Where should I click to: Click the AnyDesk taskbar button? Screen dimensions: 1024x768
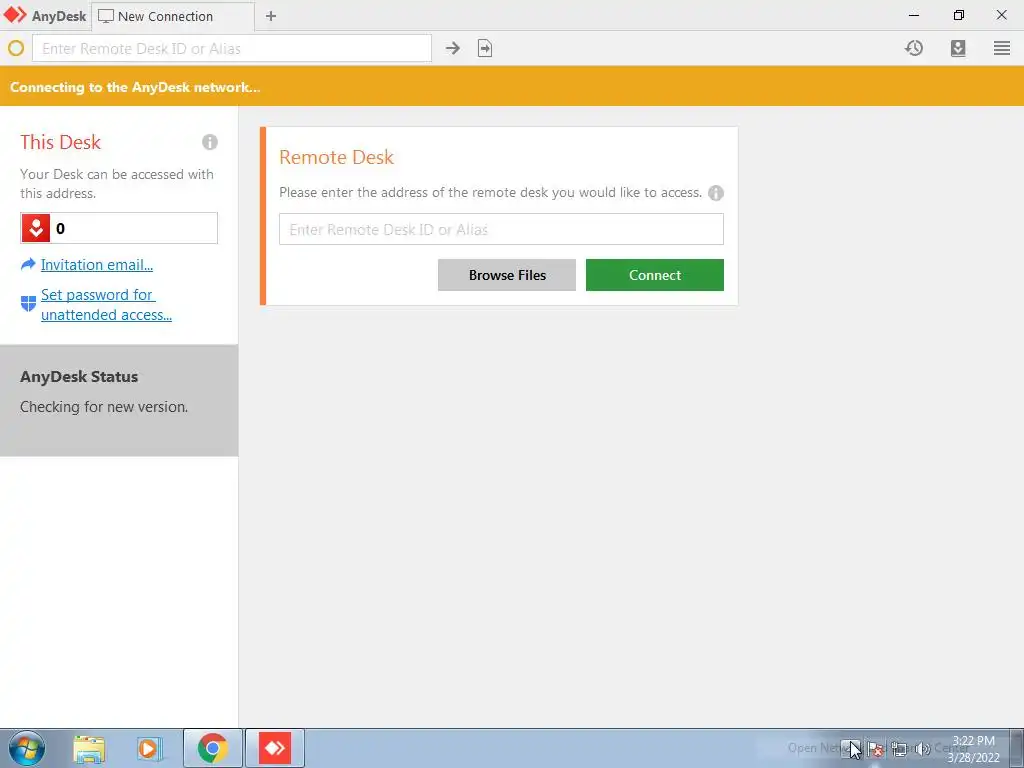275,748
